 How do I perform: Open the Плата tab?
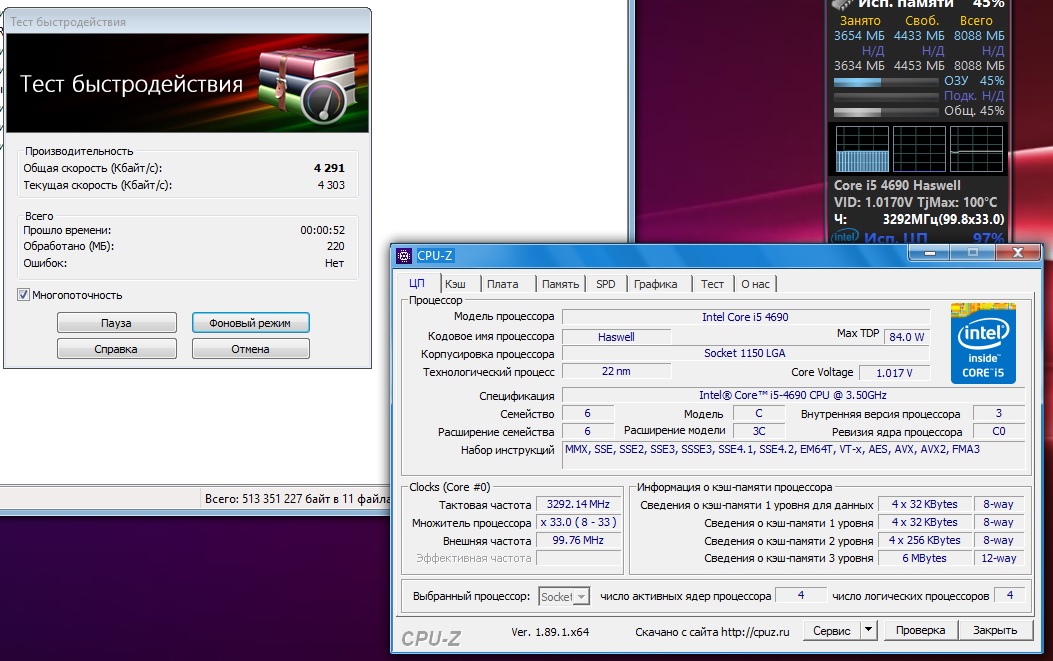[502, 284]
